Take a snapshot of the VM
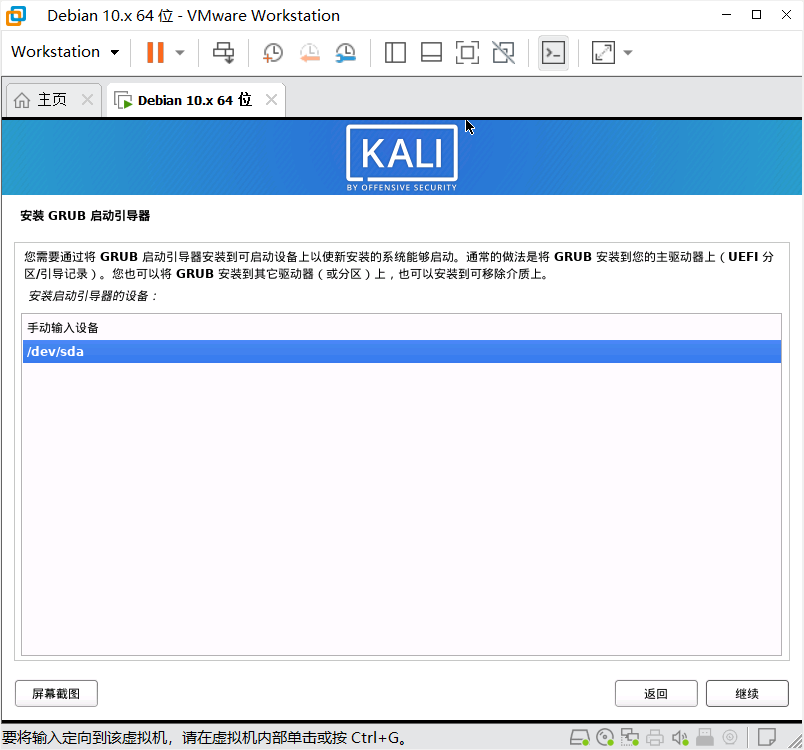 click(273, 52)
